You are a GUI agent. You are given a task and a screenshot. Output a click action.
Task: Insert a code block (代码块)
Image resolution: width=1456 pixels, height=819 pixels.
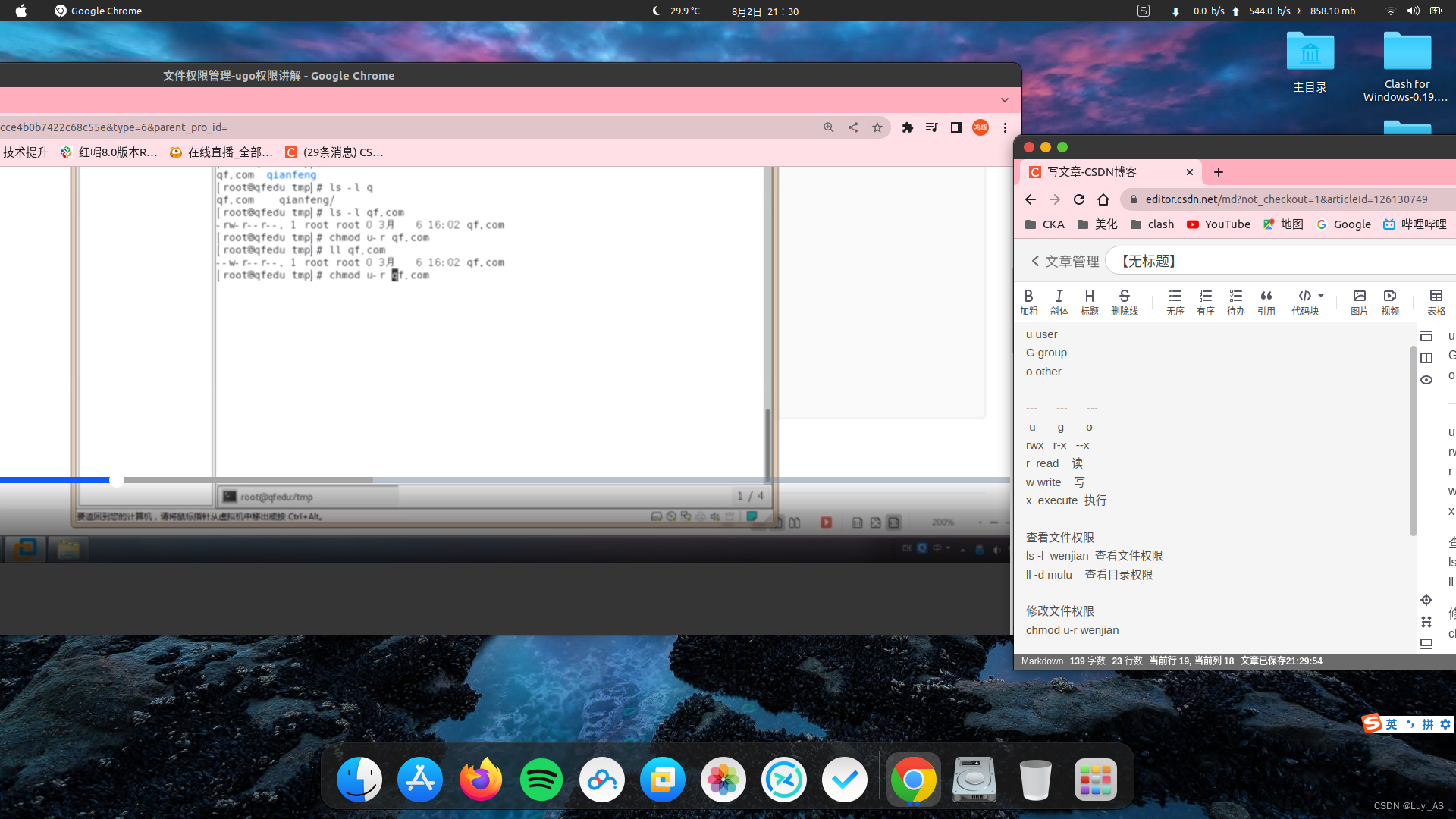pos(1304,302)
